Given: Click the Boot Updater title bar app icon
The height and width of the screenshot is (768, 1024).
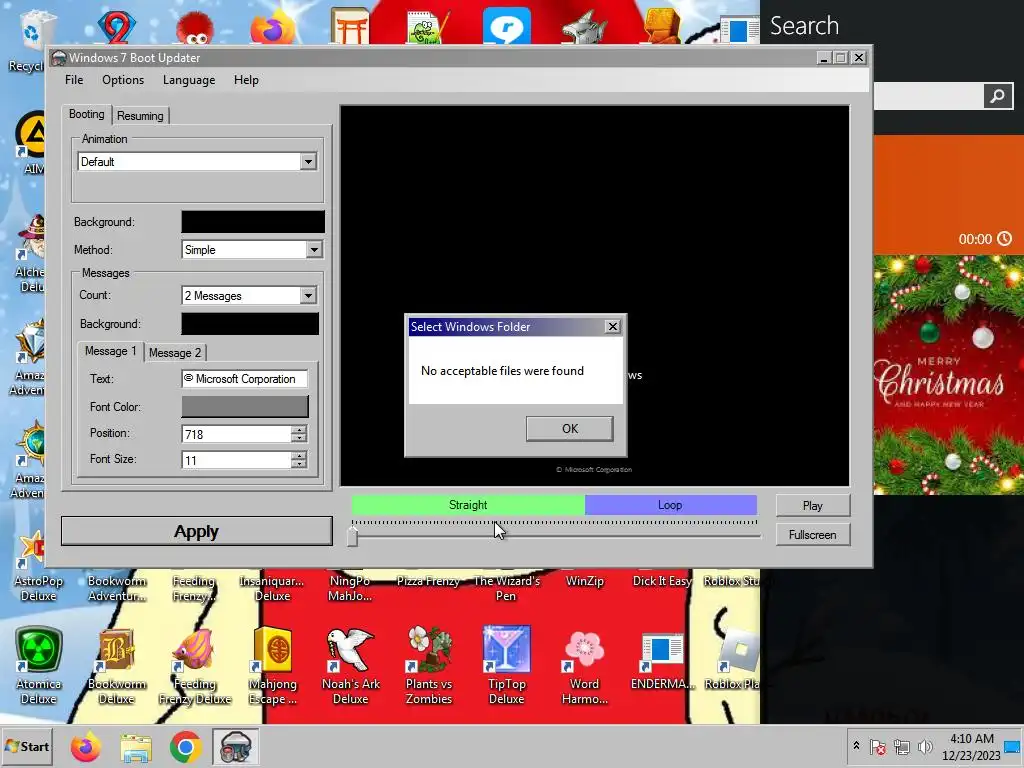Looking at the screenshot, I should [59, 57].
